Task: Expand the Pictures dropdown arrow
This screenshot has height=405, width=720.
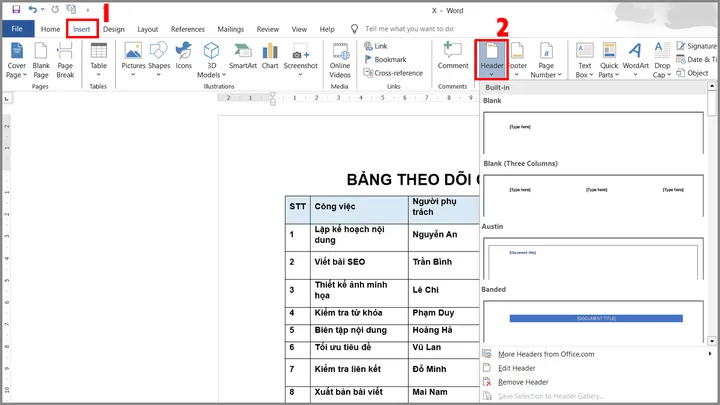Action: [133, 75]
